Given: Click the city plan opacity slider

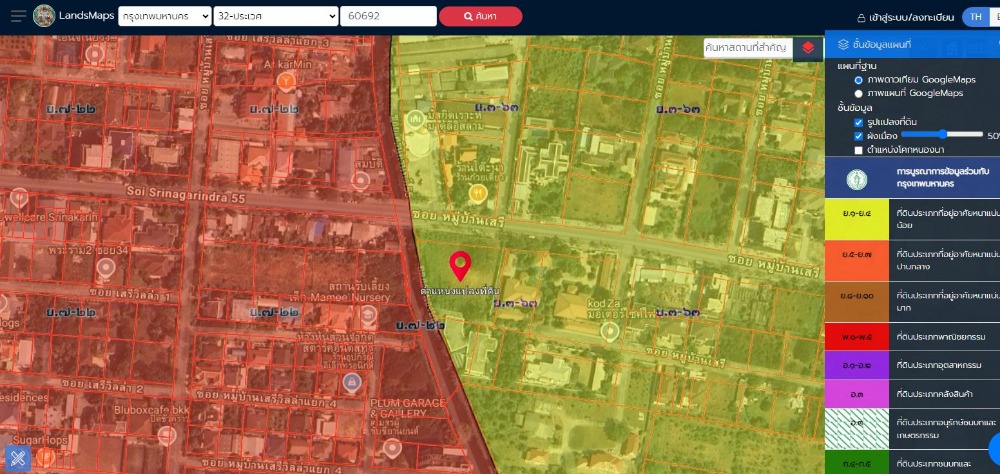Looking at the screenshot, I should click(941, 134).
